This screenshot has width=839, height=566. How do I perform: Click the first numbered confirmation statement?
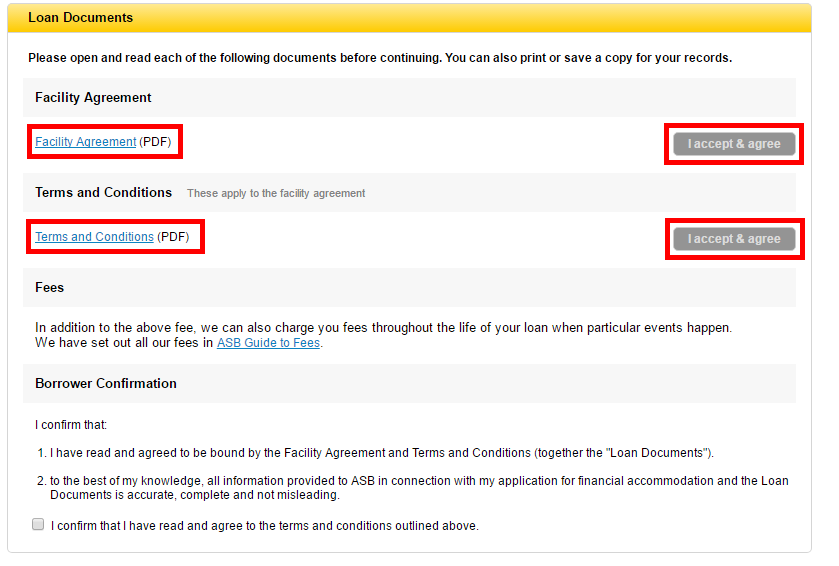381,452
